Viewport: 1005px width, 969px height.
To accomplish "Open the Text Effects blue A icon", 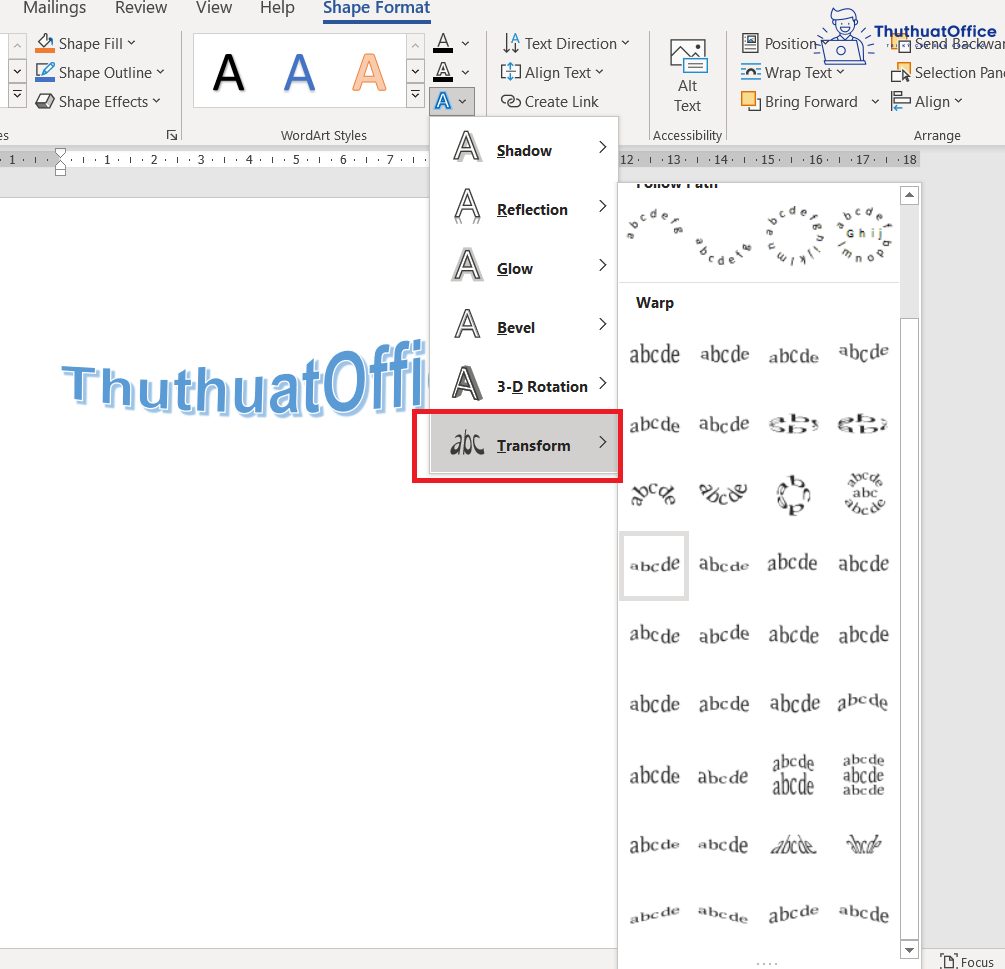I will [443, 101].
